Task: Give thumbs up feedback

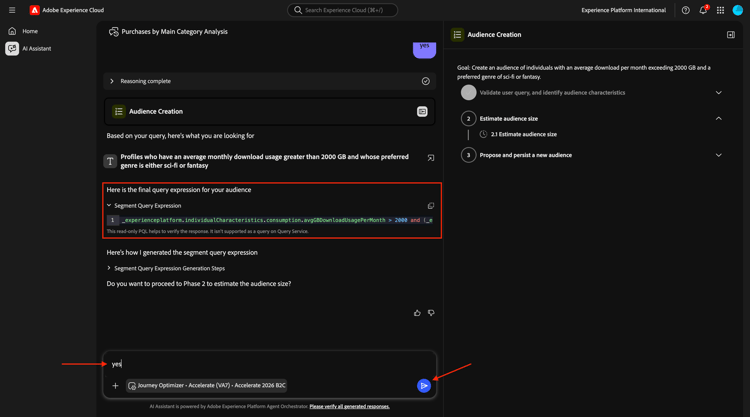Action: [x=417, y=313]
